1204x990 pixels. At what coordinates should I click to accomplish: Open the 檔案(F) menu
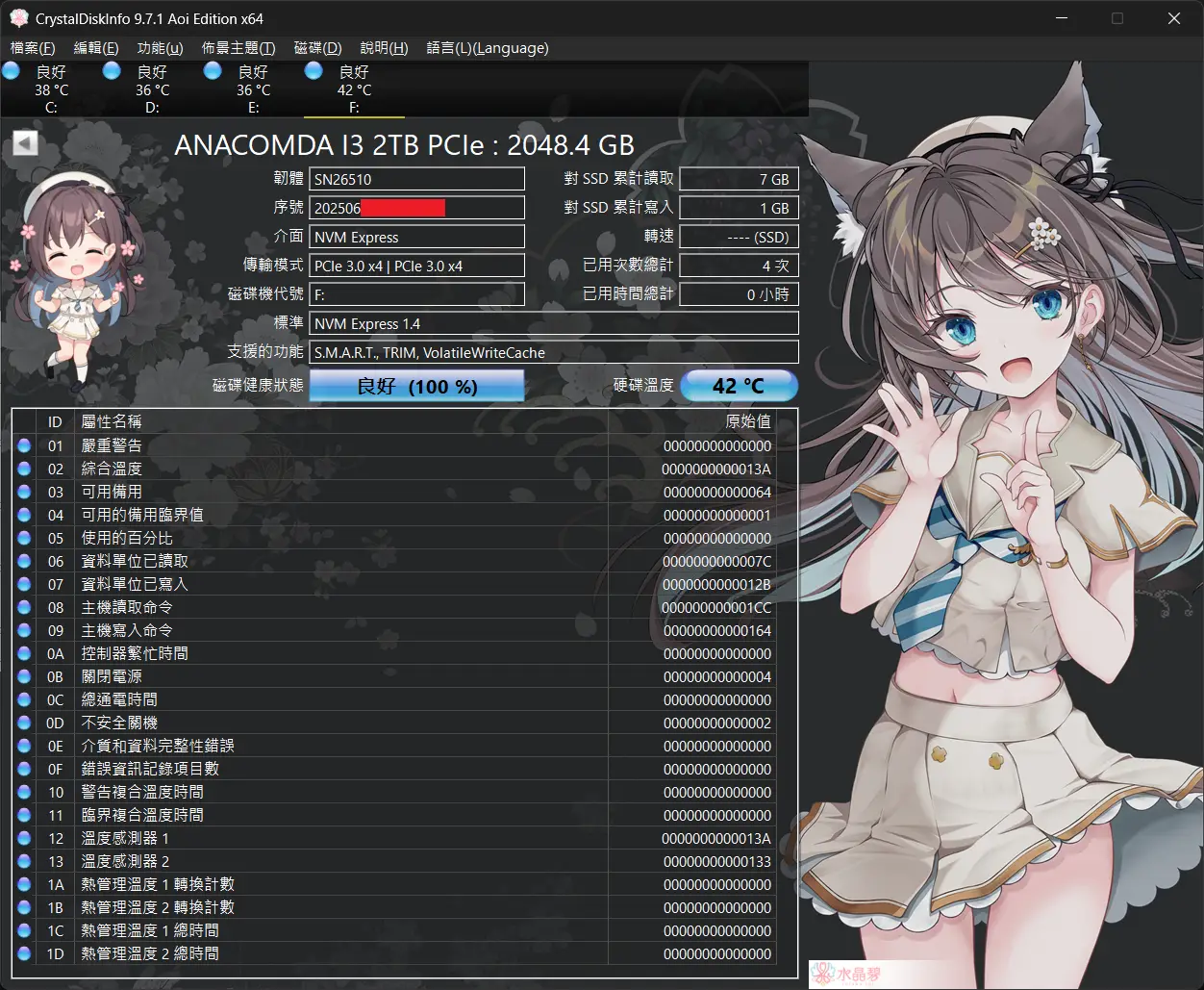point(33,48)
